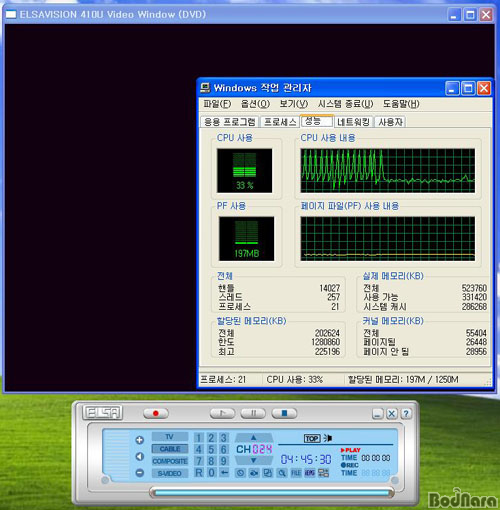Click keypad digit 4

[x=199, y=449]
